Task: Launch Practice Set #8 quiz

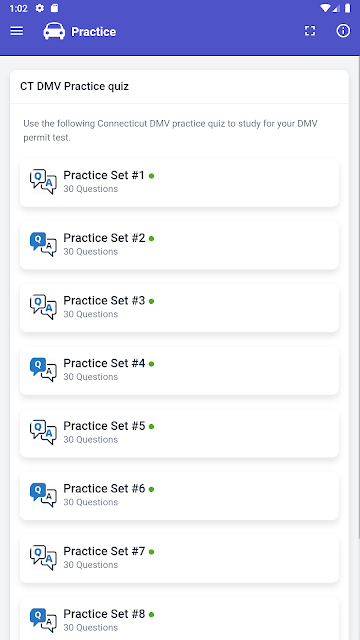Action: pyautogui.click(x=179, y=619)
